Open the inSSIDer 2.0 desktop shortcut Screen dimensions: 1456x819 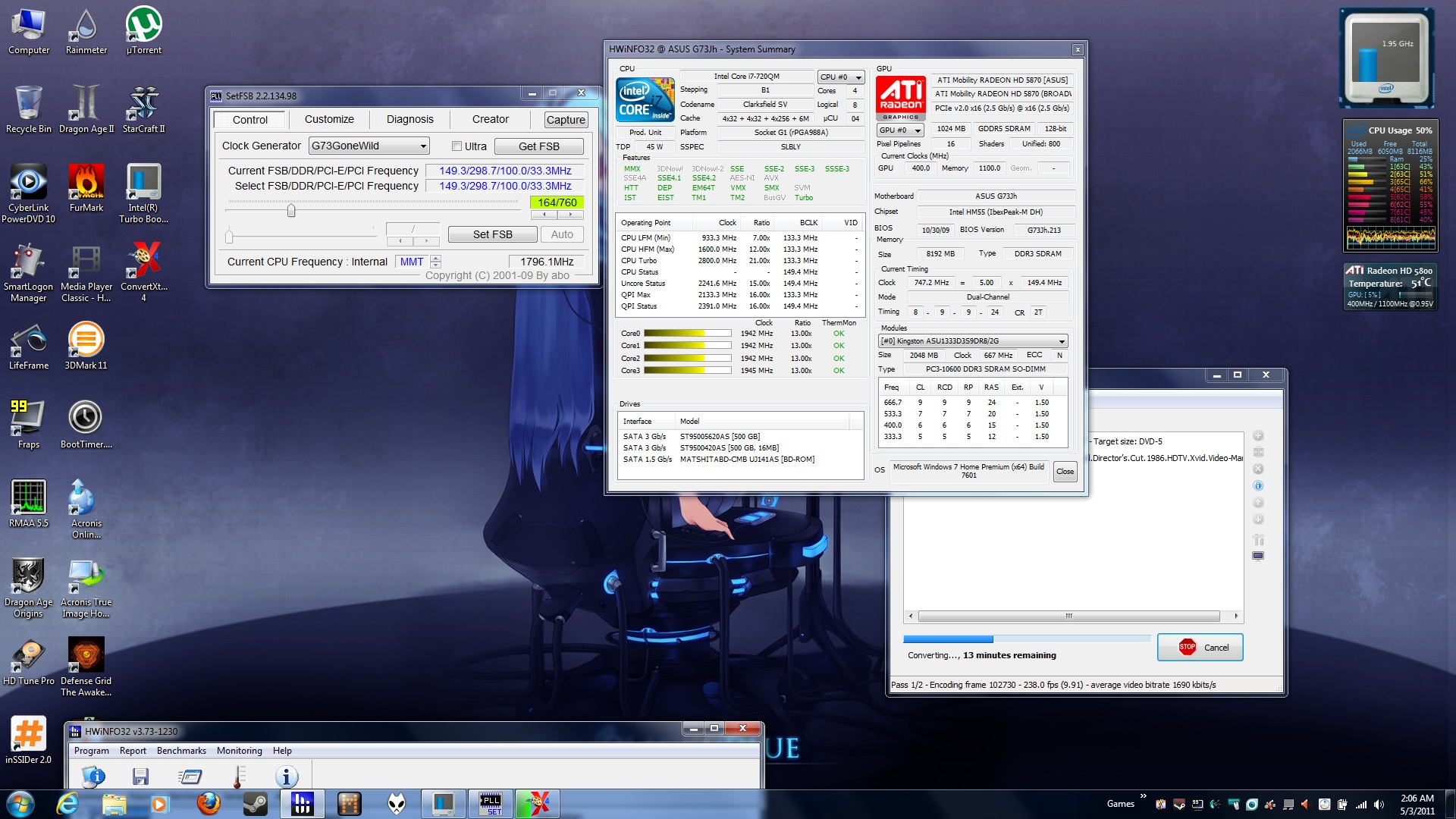[x=29, y=740]
